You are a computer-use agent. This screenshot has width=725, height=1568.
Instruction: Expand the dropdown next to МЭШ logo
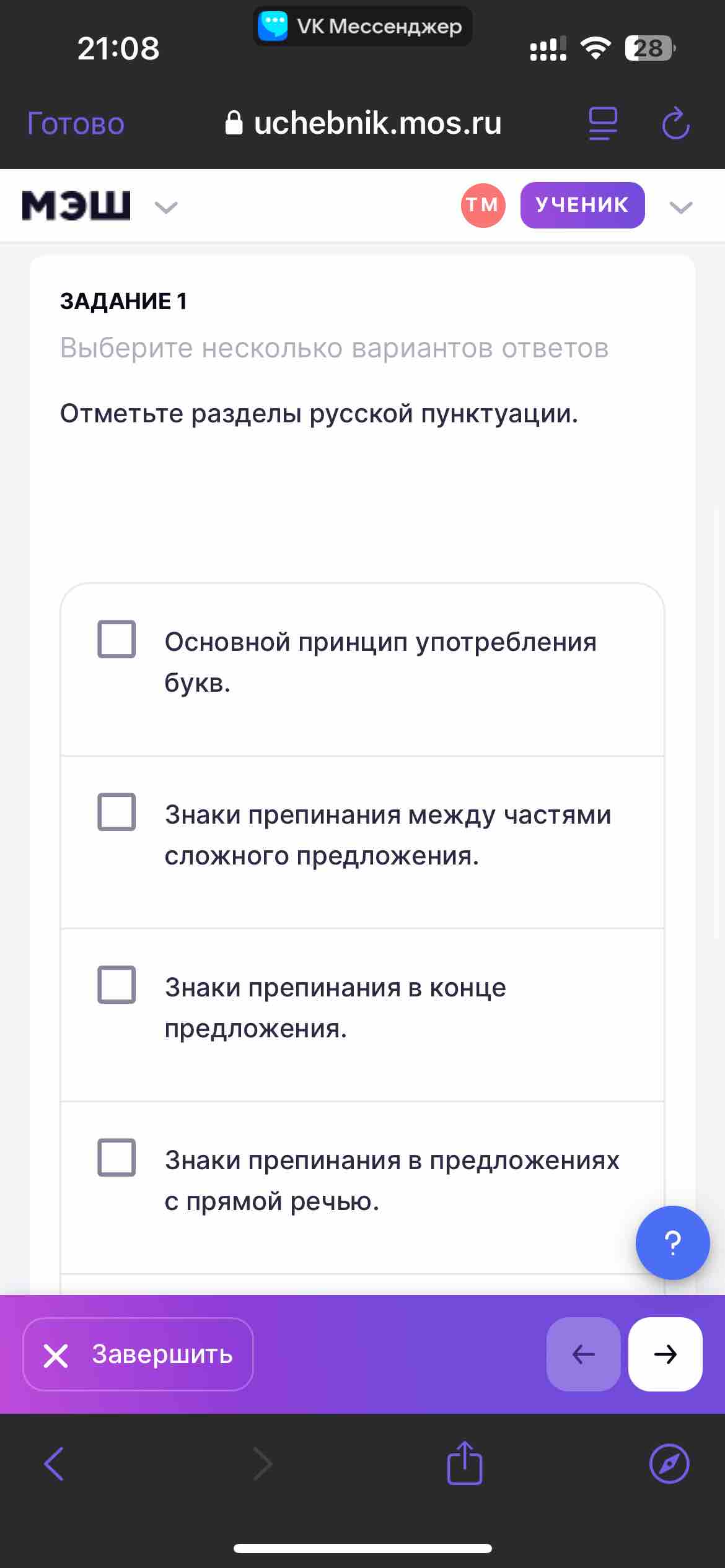tap(166, 207)
